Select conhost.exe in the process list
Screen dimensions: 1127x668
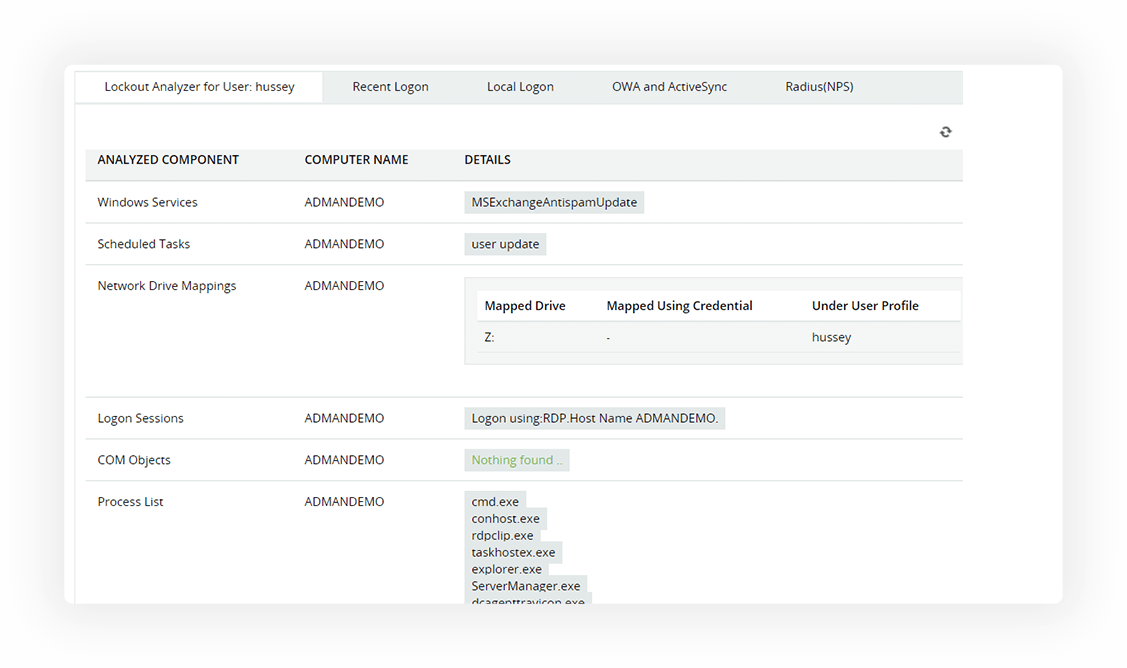[x=505, y=519]
